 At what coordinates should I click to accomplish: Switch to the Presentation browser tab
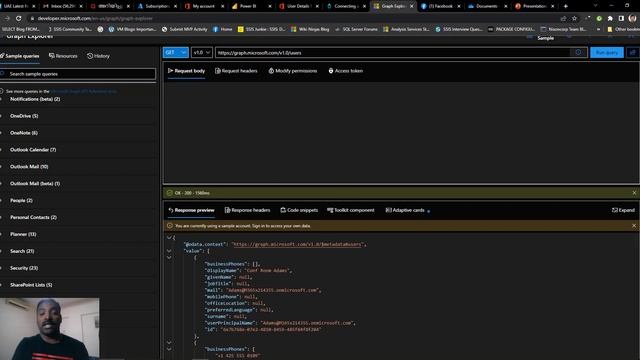pyautogui.click(x=535, y=6)
